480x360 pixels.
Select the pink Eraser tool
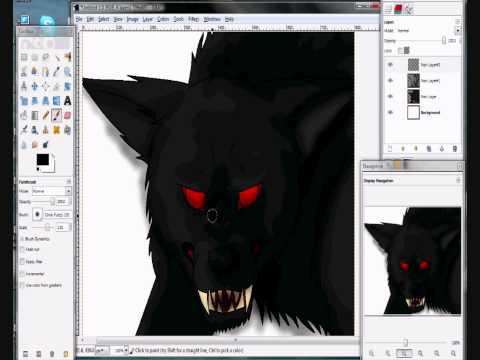68,115
